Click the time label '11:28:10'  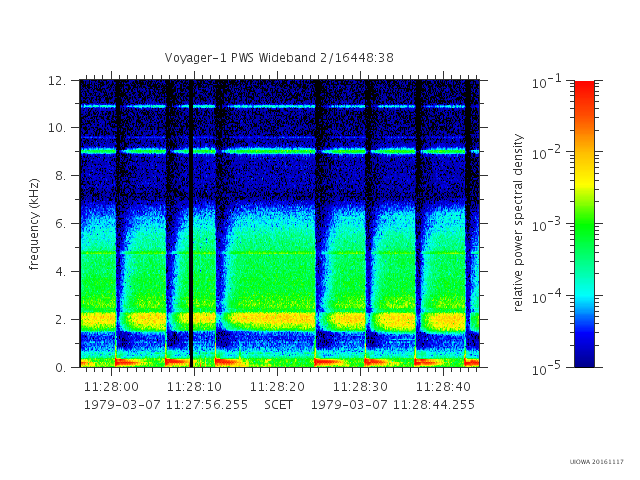pos(194,387)
